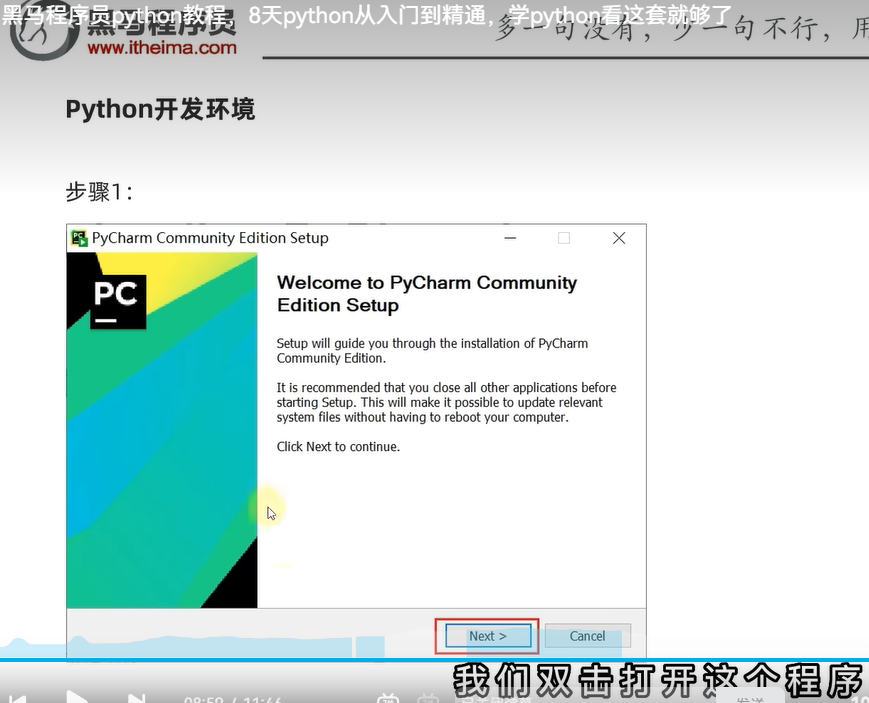Click the maximize box of PyCharm Setup
Image resolution: width=869 pixels, height=703 pixels.
(564, 238)
